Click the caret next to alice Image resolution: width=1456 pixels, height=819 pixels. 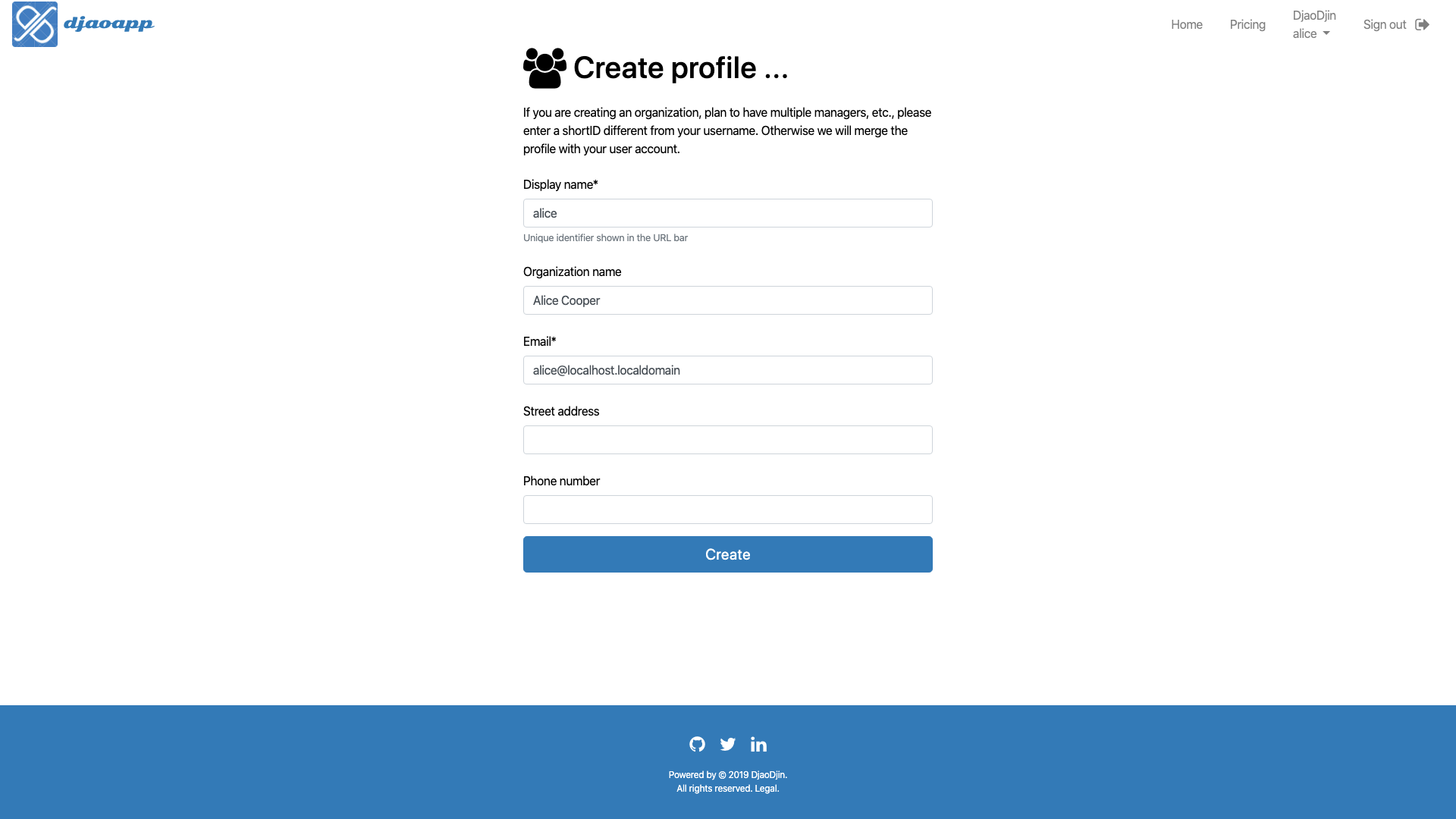pyautogui.click(x=1326, y=33)
